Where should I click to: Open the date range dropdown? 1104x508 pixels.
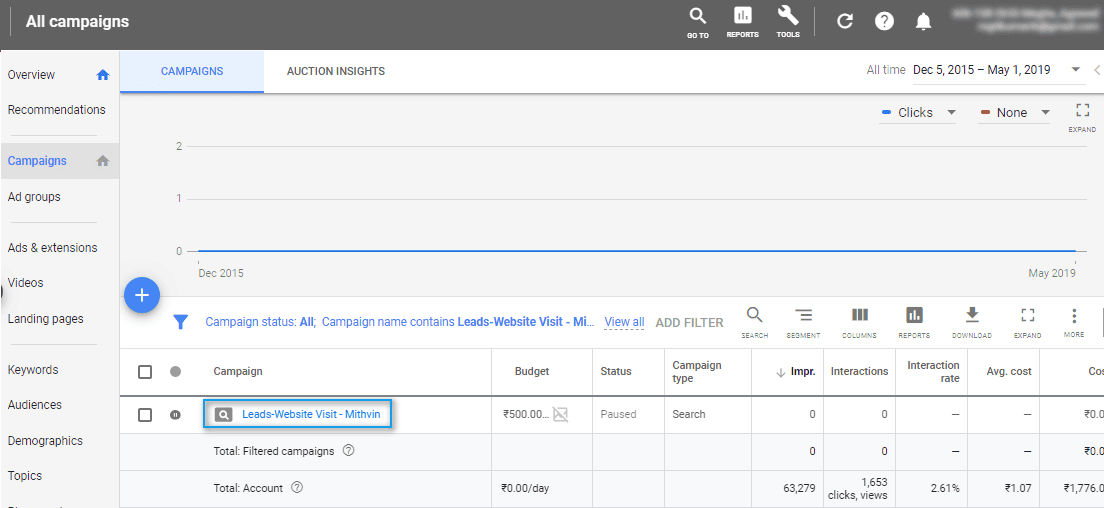1075,70
